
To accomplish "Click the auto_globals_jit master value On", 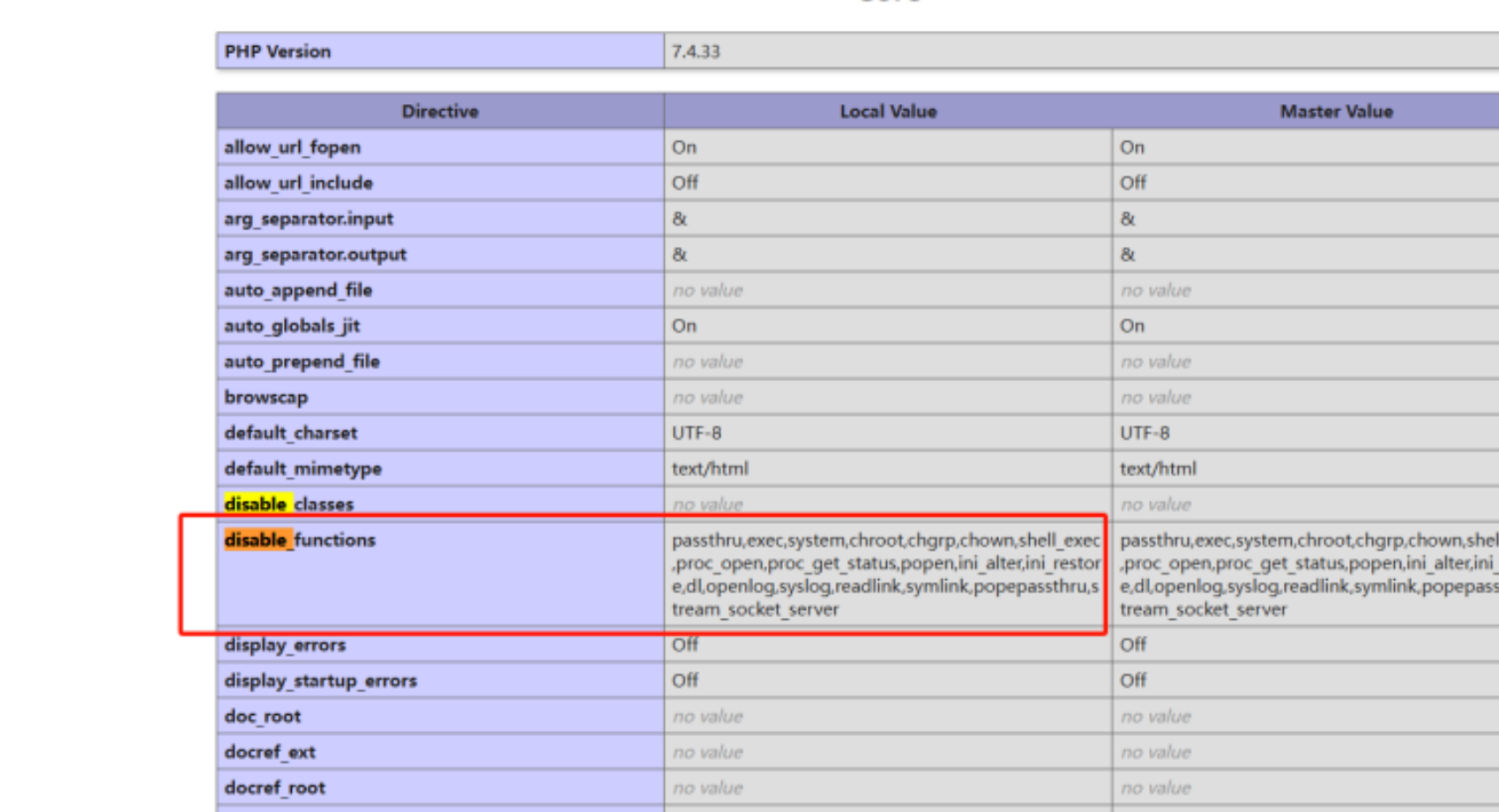I will click(x=1132, y=326).
